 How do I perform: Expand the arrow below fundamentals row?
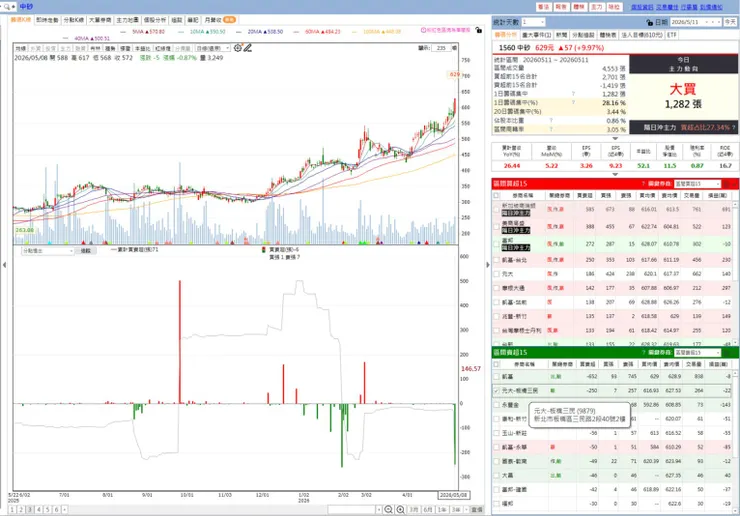tap(615, 174)
